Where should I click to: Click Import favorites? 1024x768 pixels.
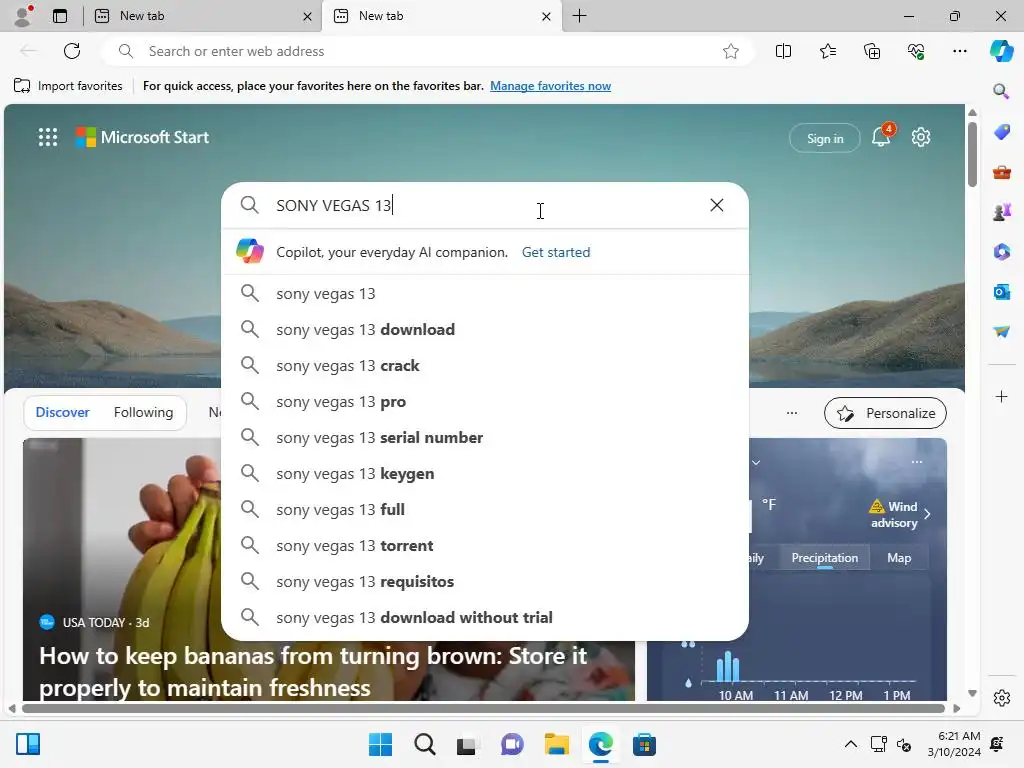[x=68, y=86]
